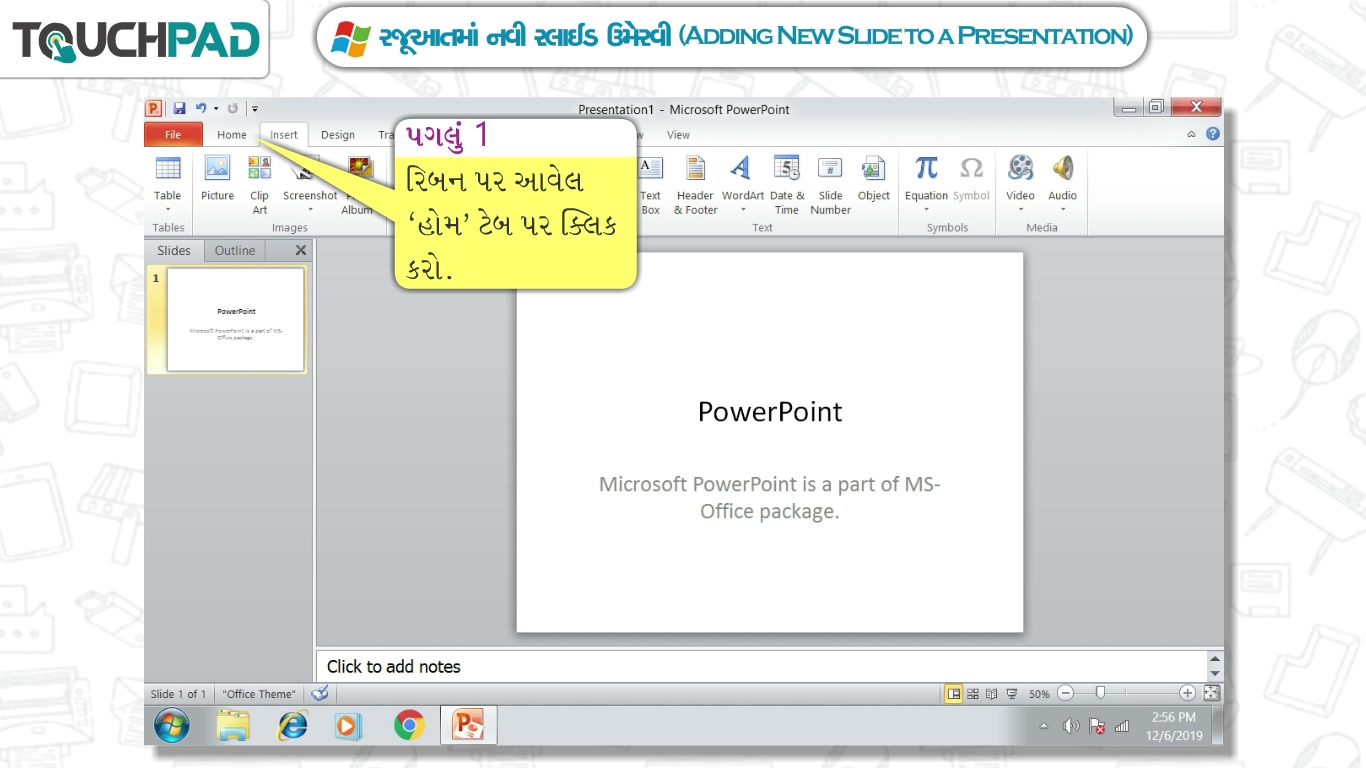Screen dimensions: 1366x768
Task: Click the Home tab
Action: point(232,135)
